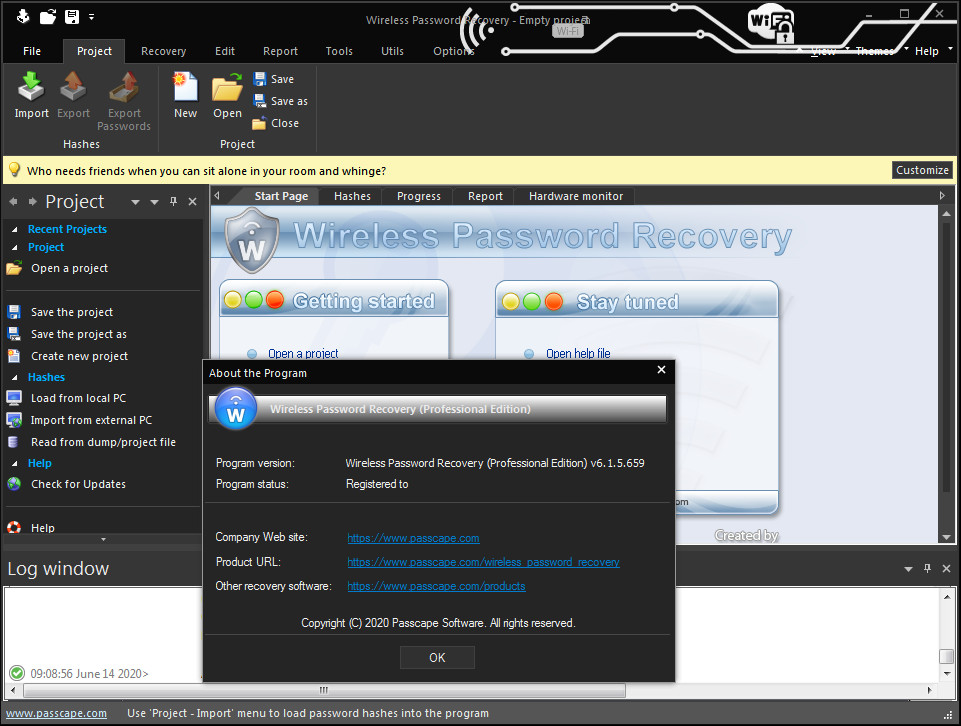Open the Log window dropdown arrow
961x726 pixels.
pyautogui.click(x=908, y=569)
